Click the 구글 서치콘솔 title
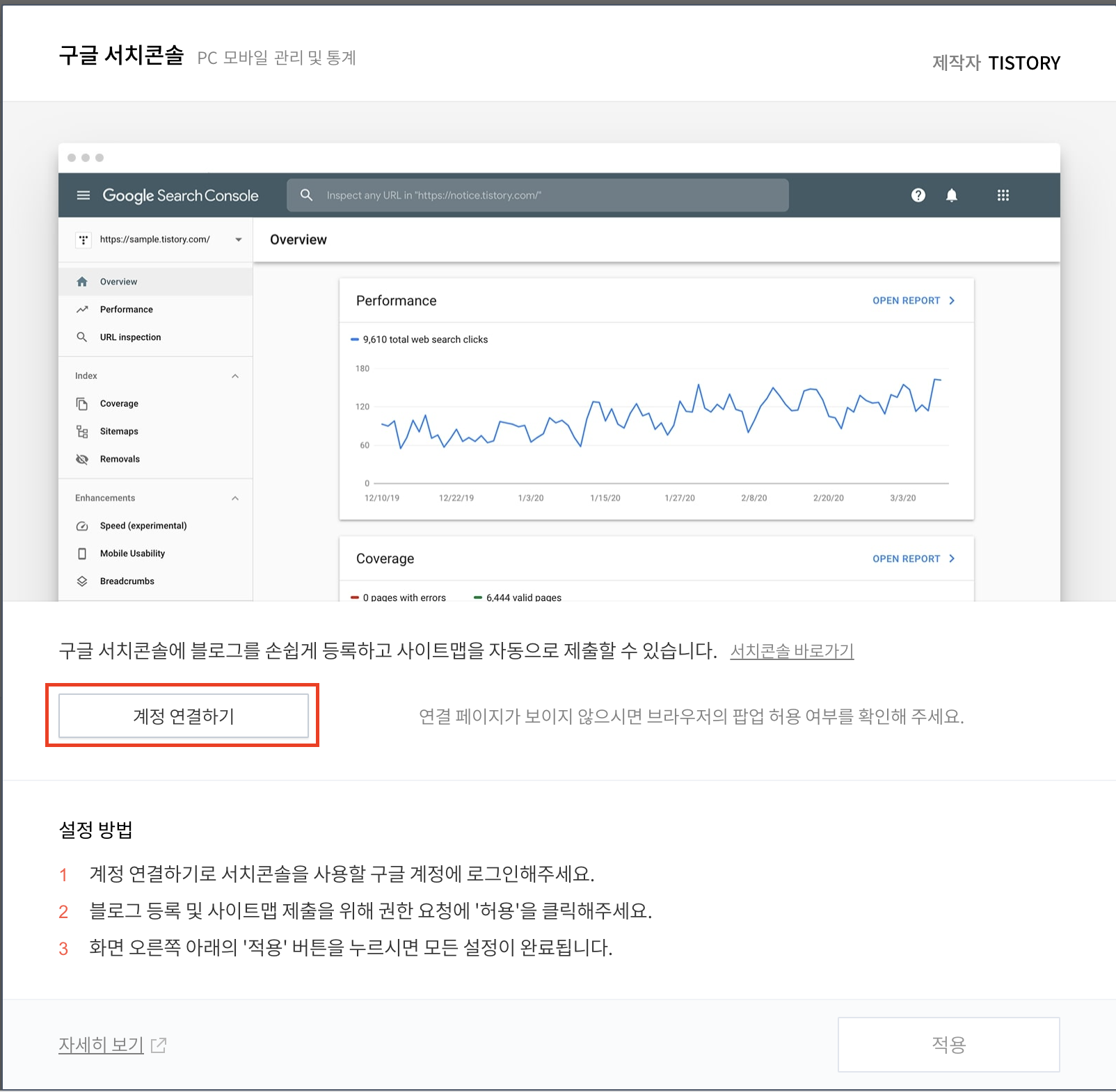Screen dimensions: 1116x1092 (121, 56)
